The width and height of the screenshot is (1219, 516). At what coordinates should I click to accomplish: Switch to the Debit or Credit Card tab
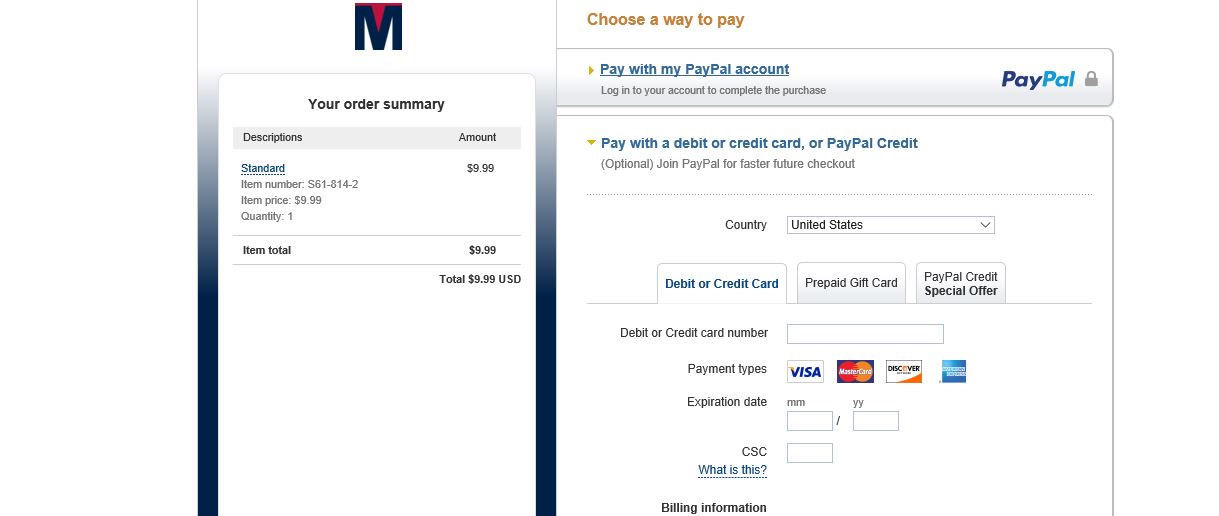722,284
